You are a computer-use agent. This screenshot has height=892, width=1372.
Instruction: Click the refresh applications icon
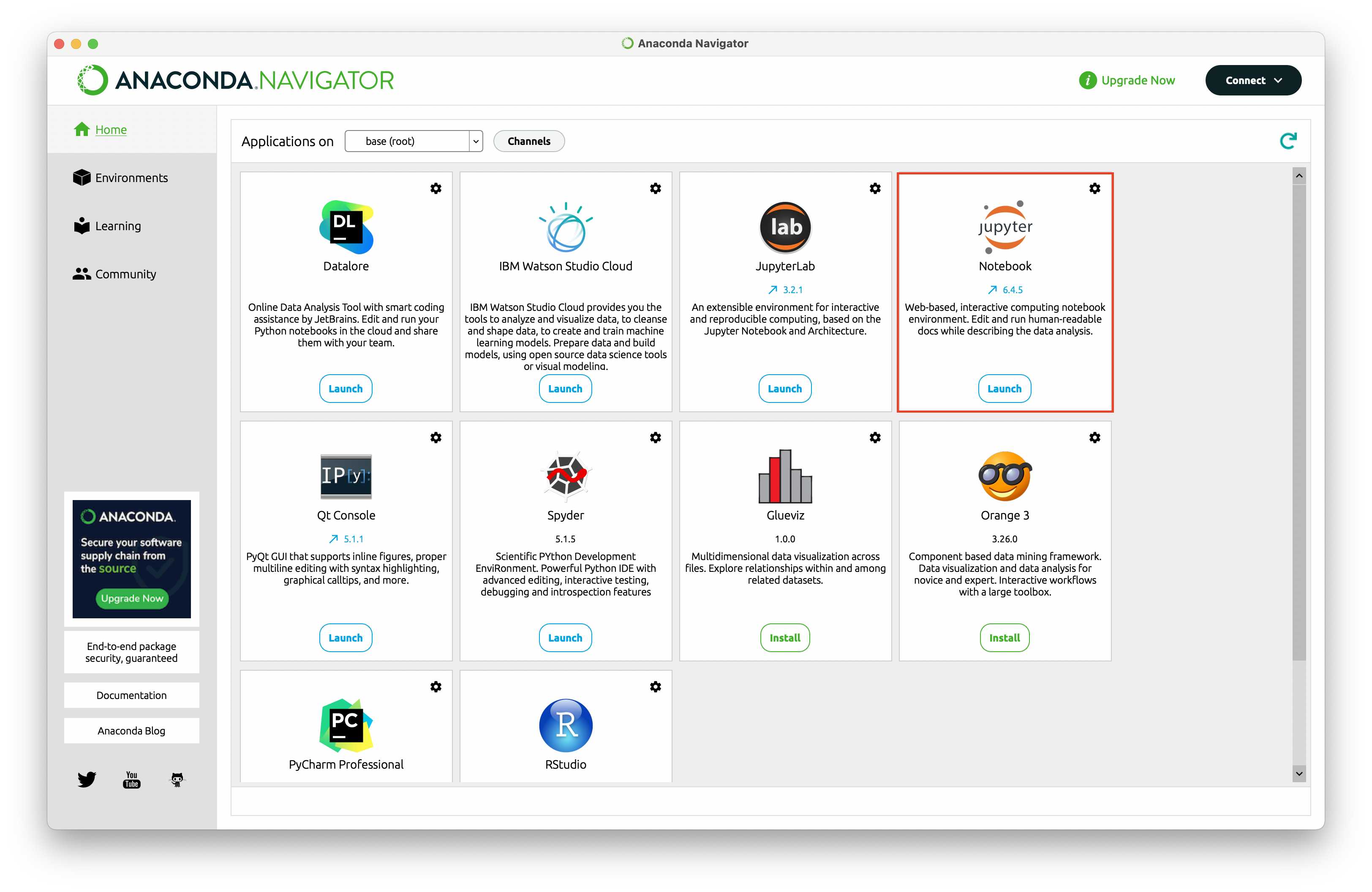1288,141
